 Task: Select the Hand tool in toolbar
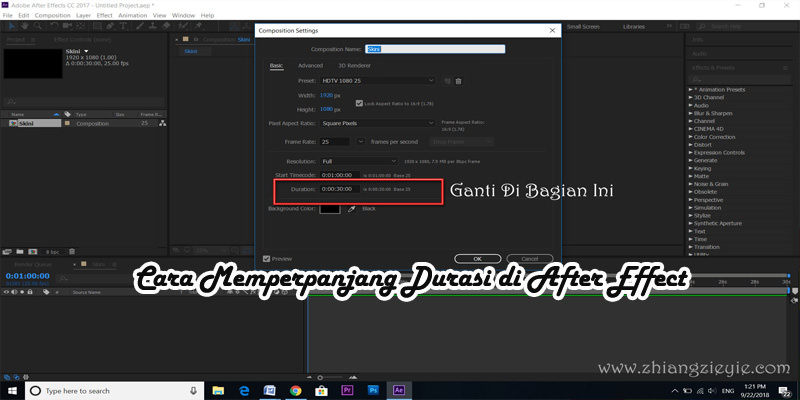pyautogui.click(x=24, y=26)
